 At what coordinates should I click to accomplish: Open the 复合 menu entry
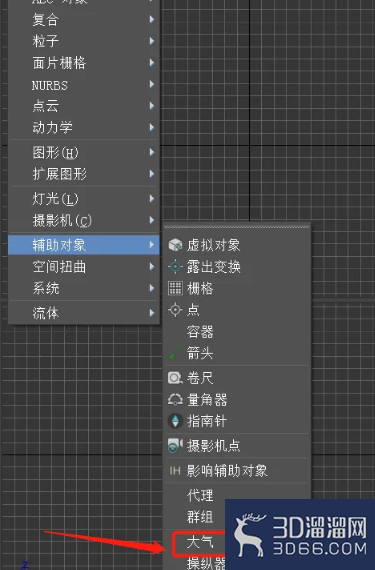click(x=84, y=19)
